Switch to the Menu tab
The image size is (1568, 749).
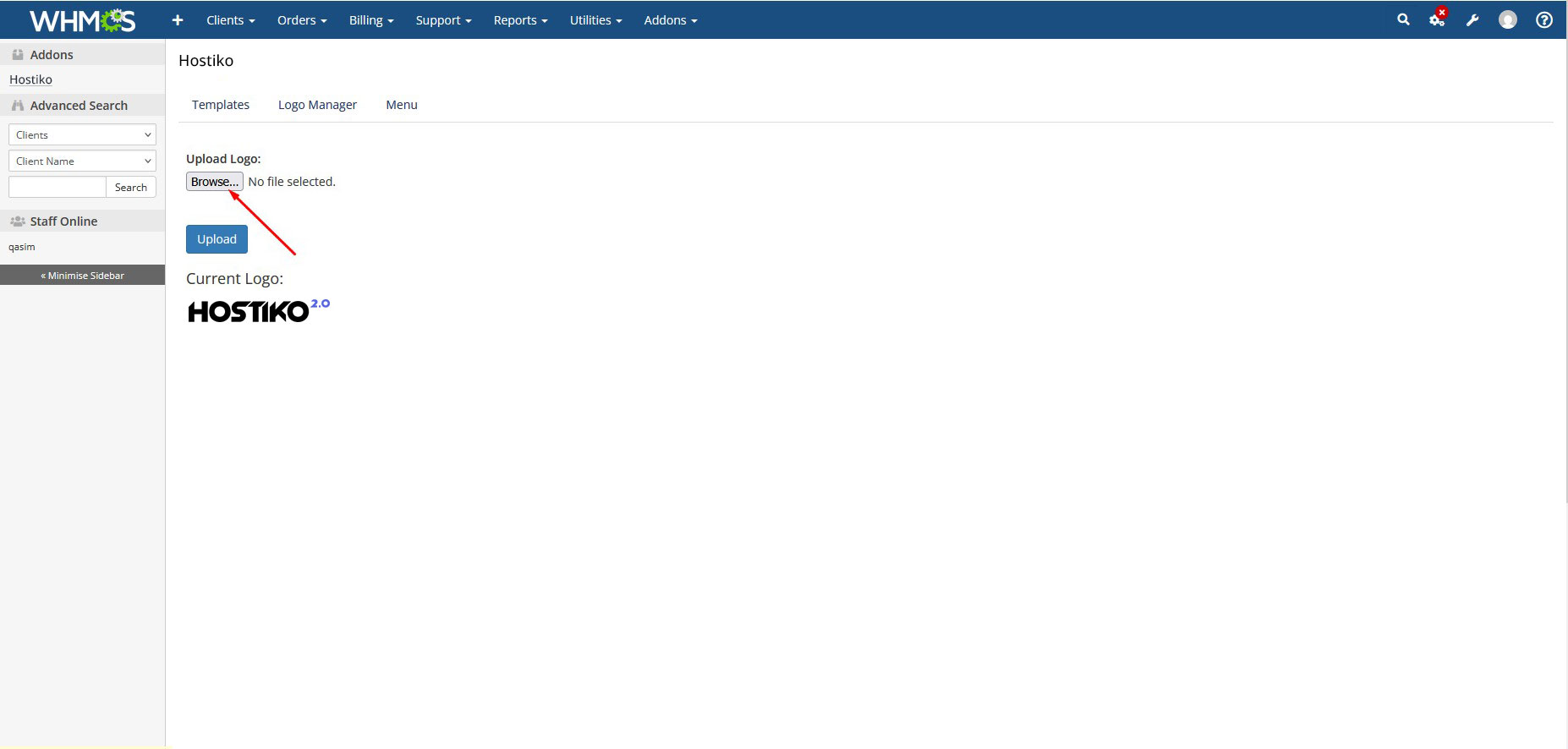click(402, 105)
